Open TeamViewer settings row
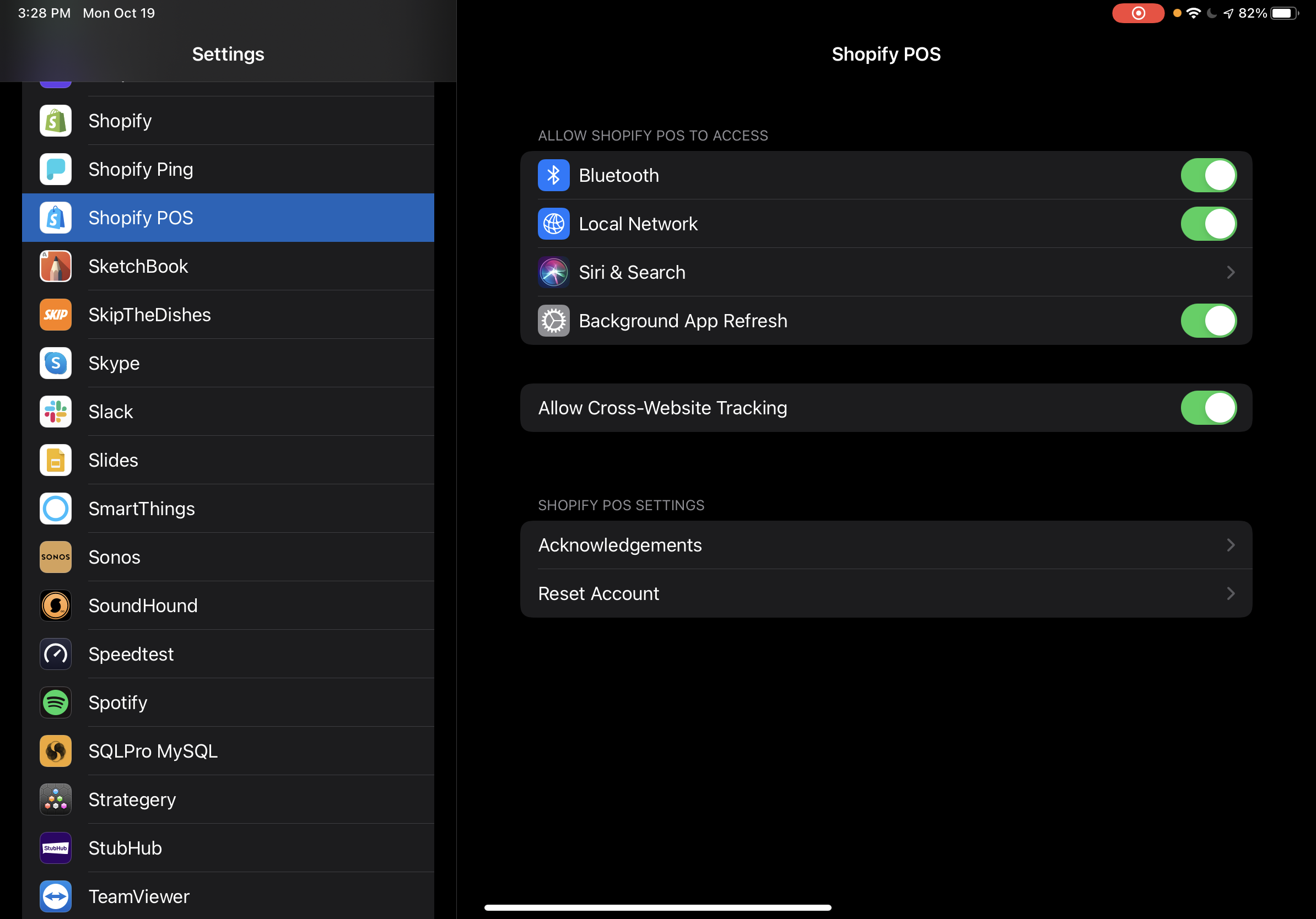This screenshot has height=919, width=1316. 228,896
